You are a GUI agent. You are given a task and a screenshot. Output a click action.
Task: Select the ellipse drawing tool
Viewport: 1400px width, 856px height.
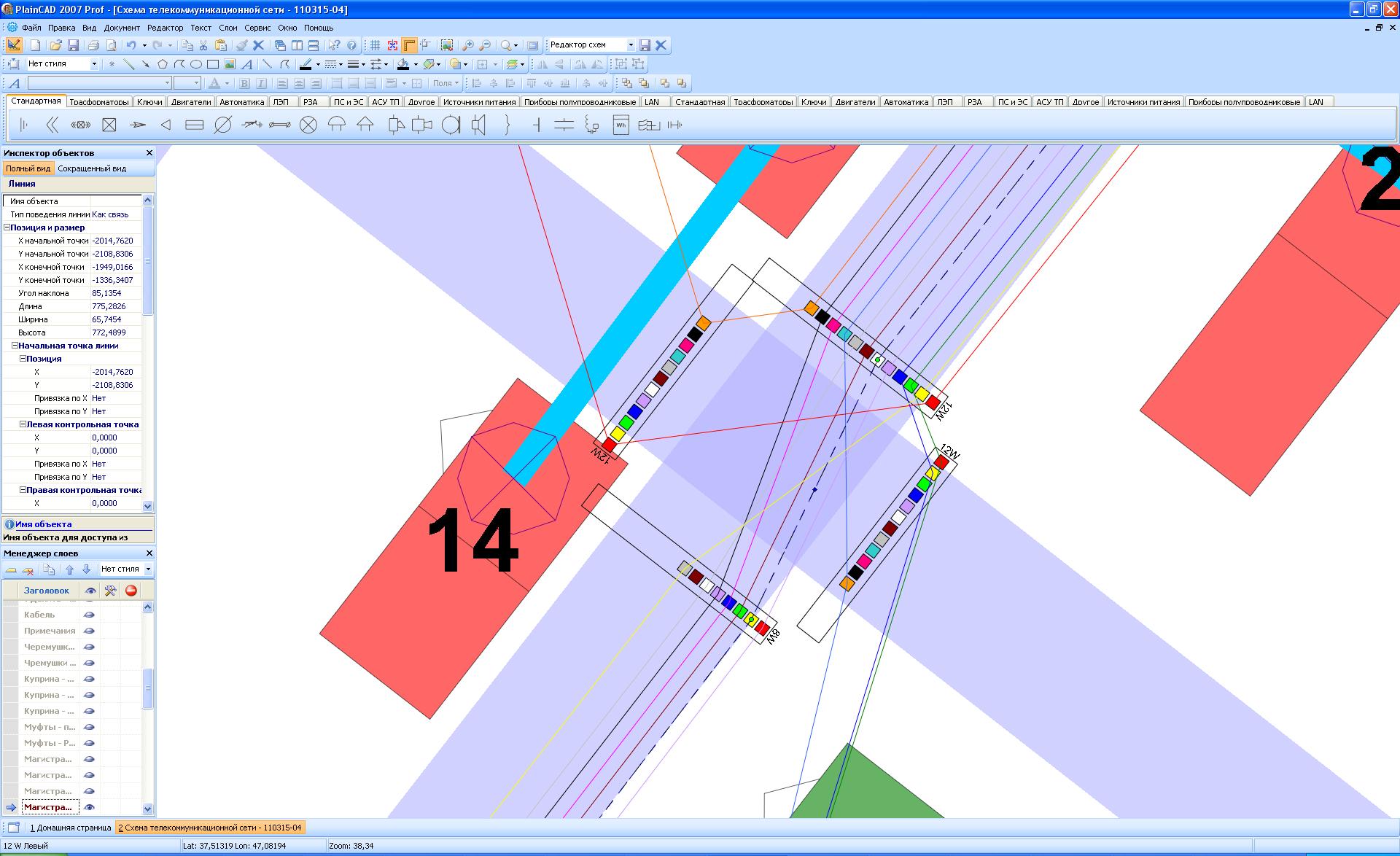point(195,64)
